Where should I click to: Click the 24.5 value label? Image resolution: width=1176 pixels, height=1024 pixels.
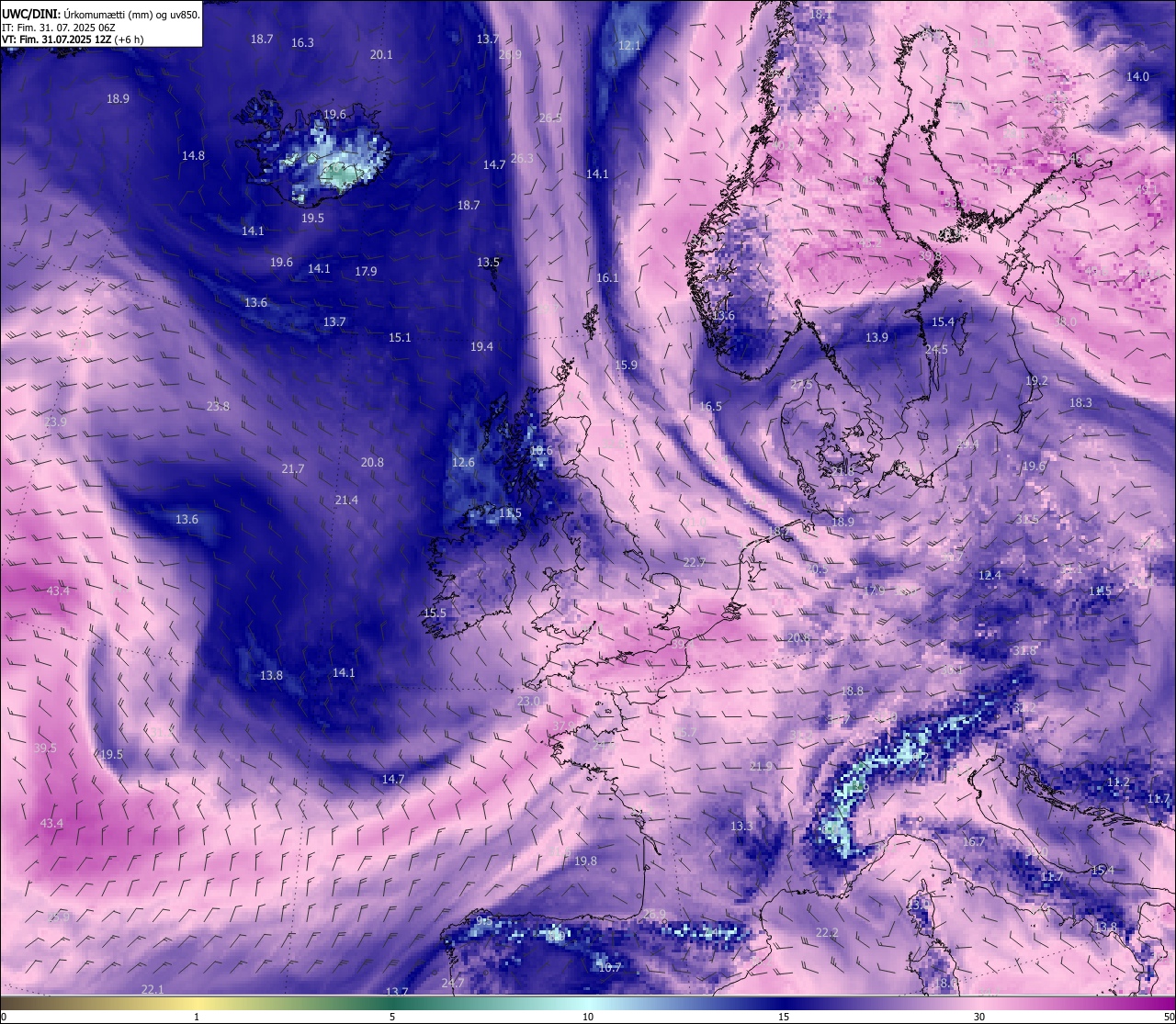(936, 350)
